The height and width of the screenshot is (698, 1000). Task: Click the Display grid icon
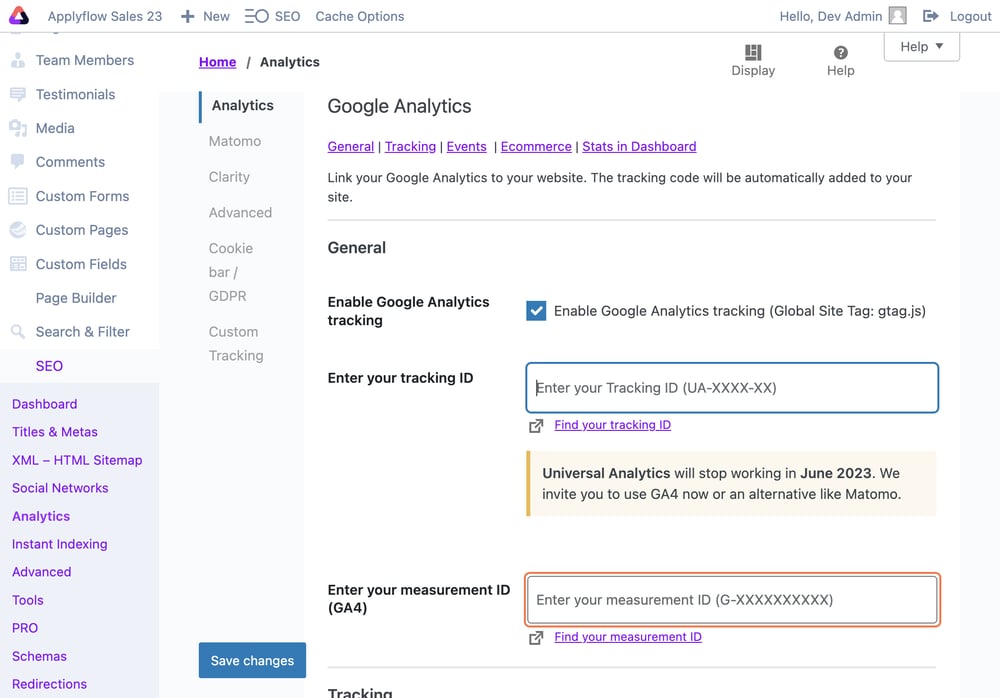[x=753, y=52]
